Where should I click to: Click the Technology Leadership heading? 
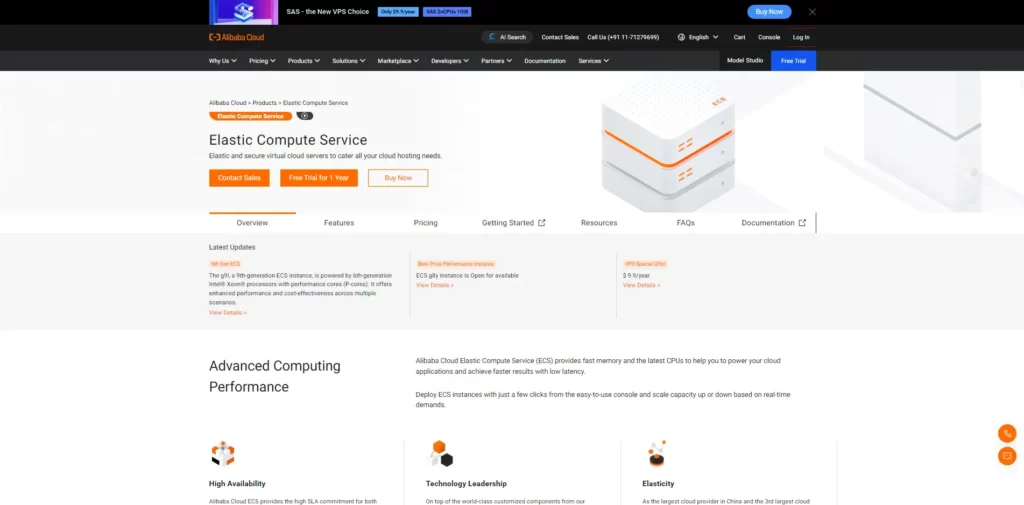point(466,484)
